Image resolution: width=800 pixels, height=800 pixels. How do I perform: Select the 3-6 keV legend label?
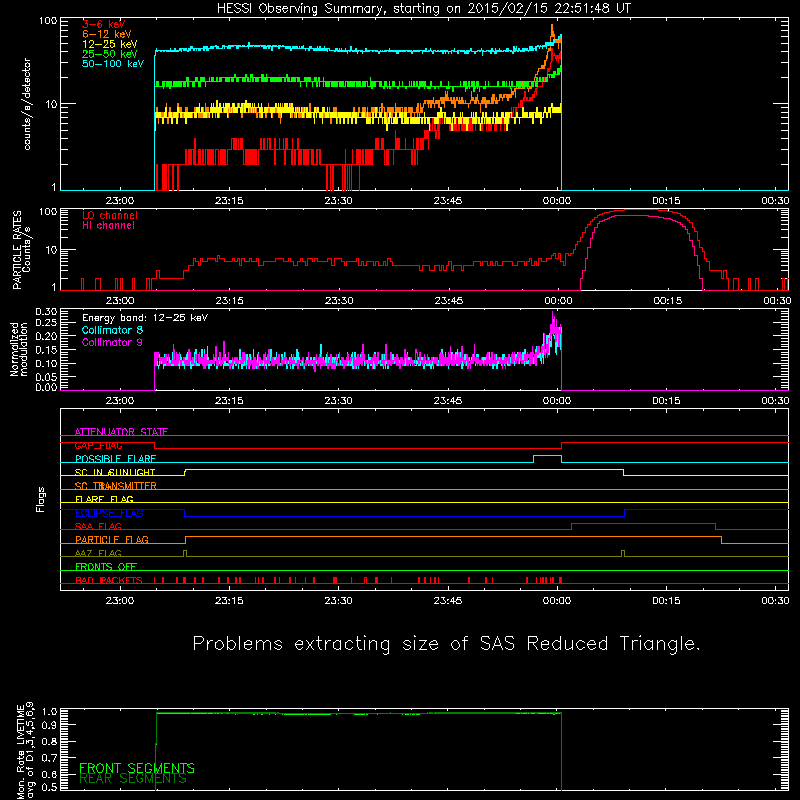pos(103,24)
